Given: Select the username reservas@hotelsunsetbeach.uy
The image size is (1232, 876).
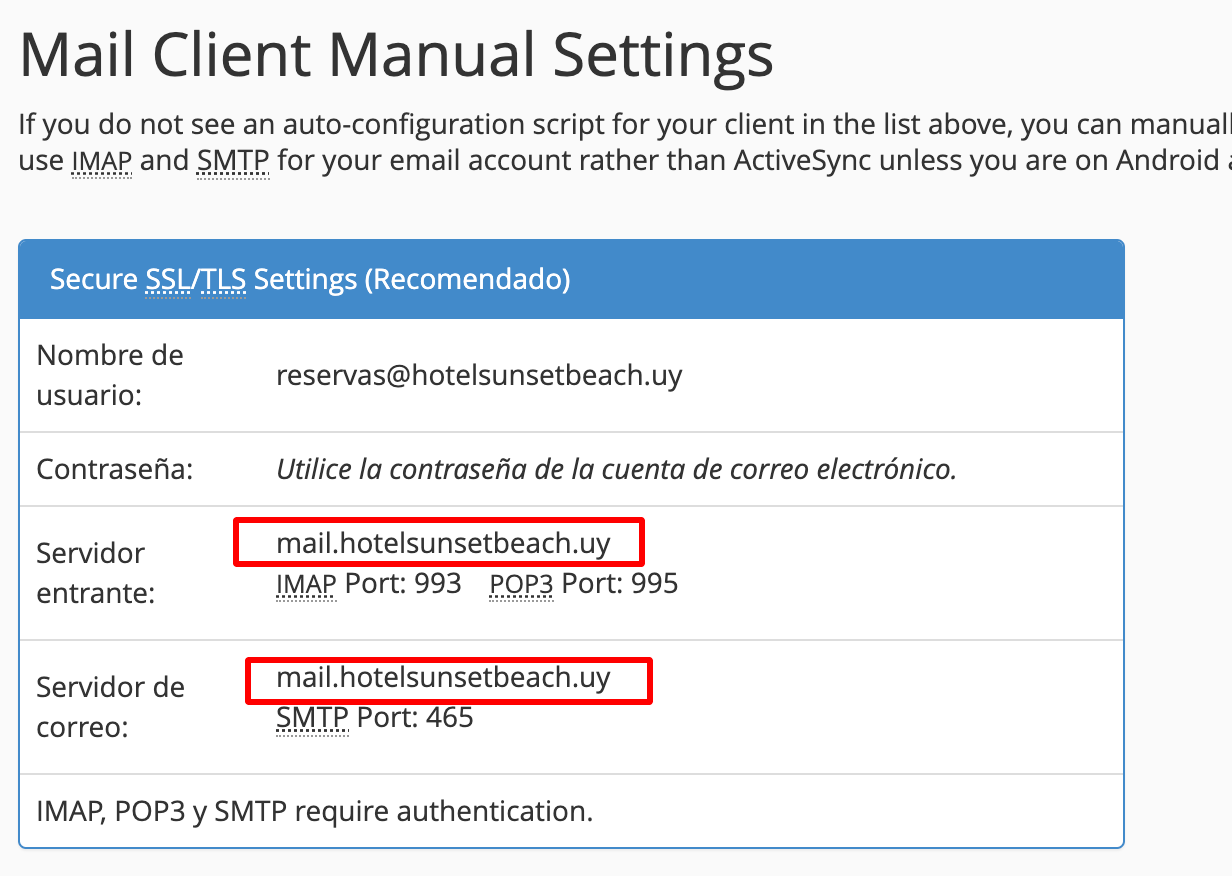Looking at the screenshot, I should pyautogui.click(x=480, y=375).
